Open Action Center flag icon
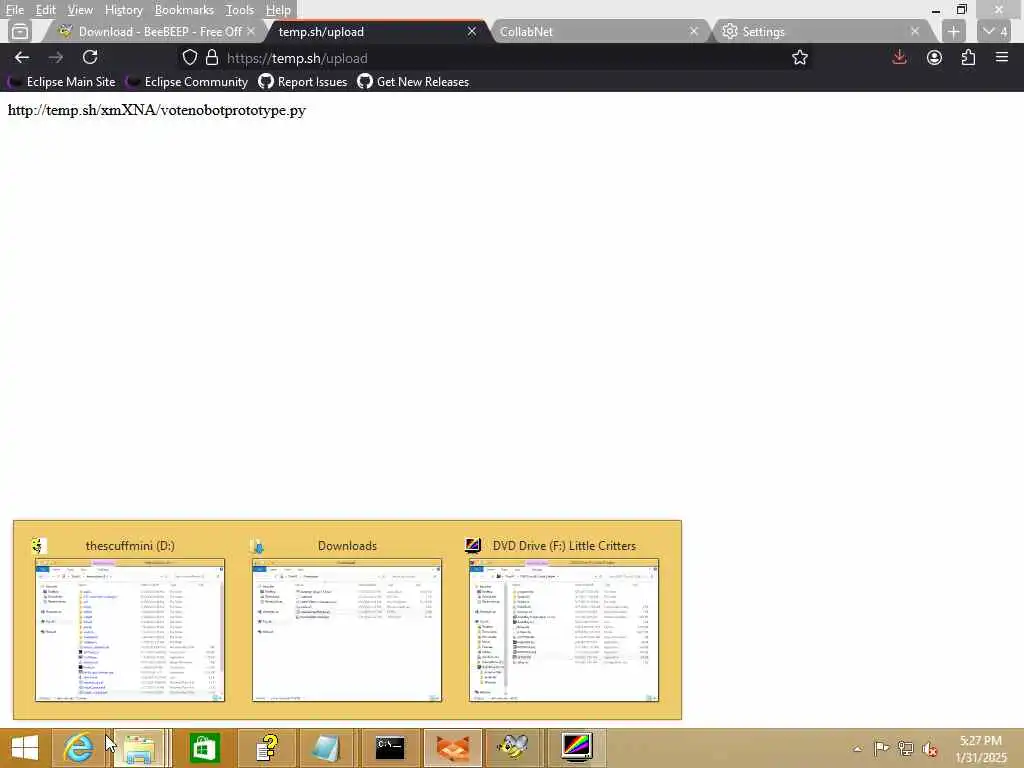This screenshot has width=1024, height=768. click(881, 748)
